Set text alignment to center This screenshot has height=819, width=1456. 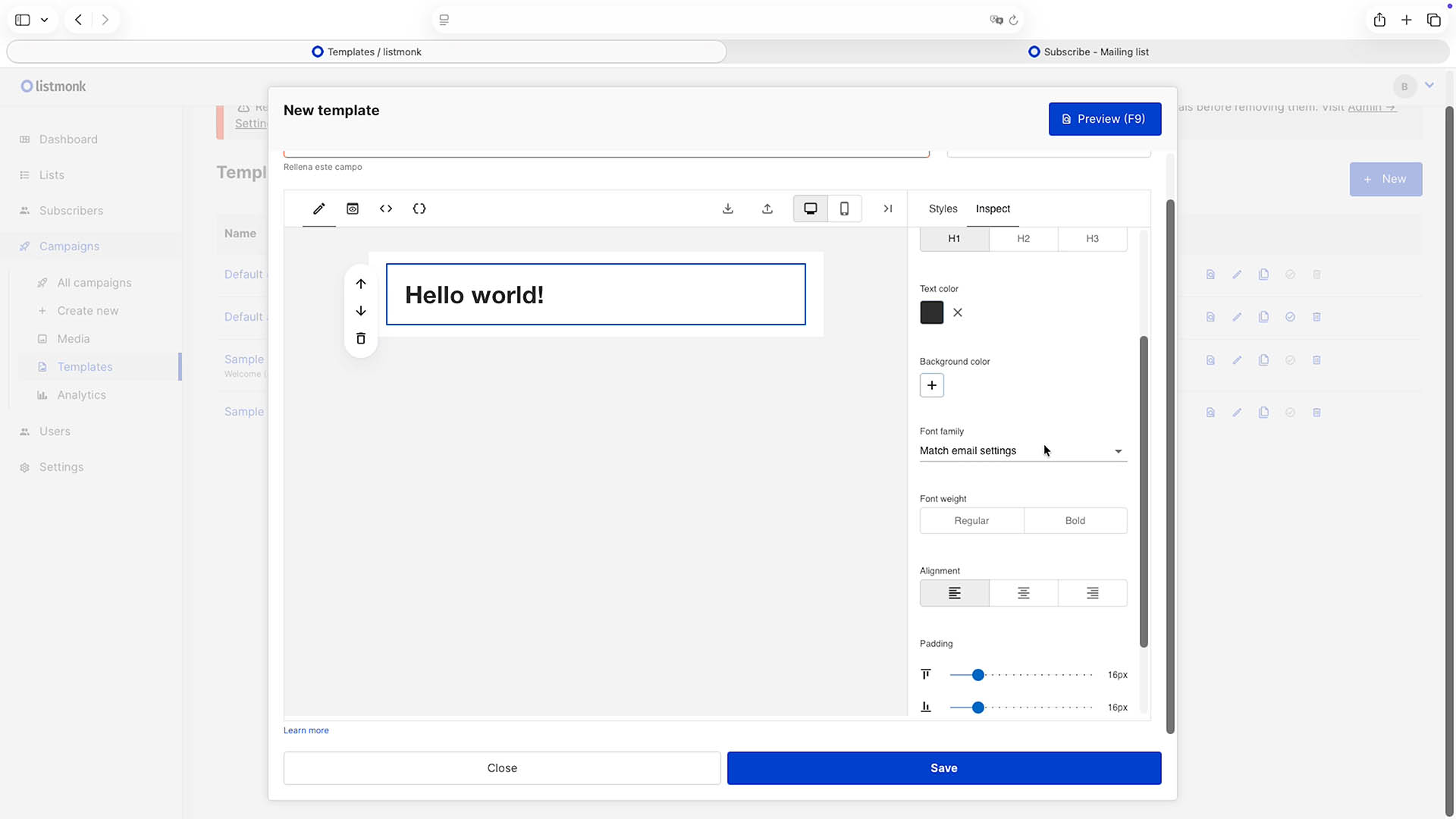click(x=1023, y=592)
